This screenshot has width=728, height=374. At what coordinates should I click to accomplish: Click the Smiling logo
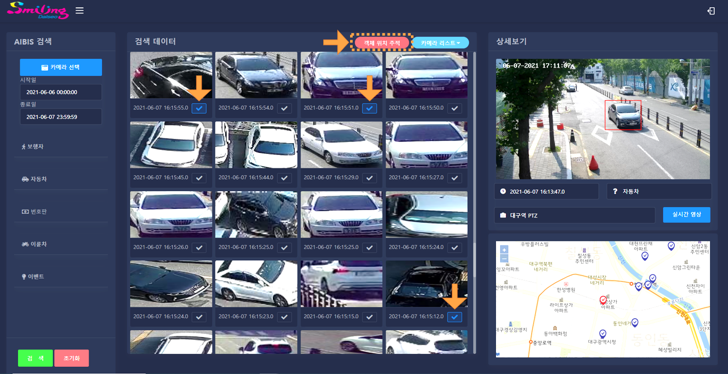[x=38, y=10]
